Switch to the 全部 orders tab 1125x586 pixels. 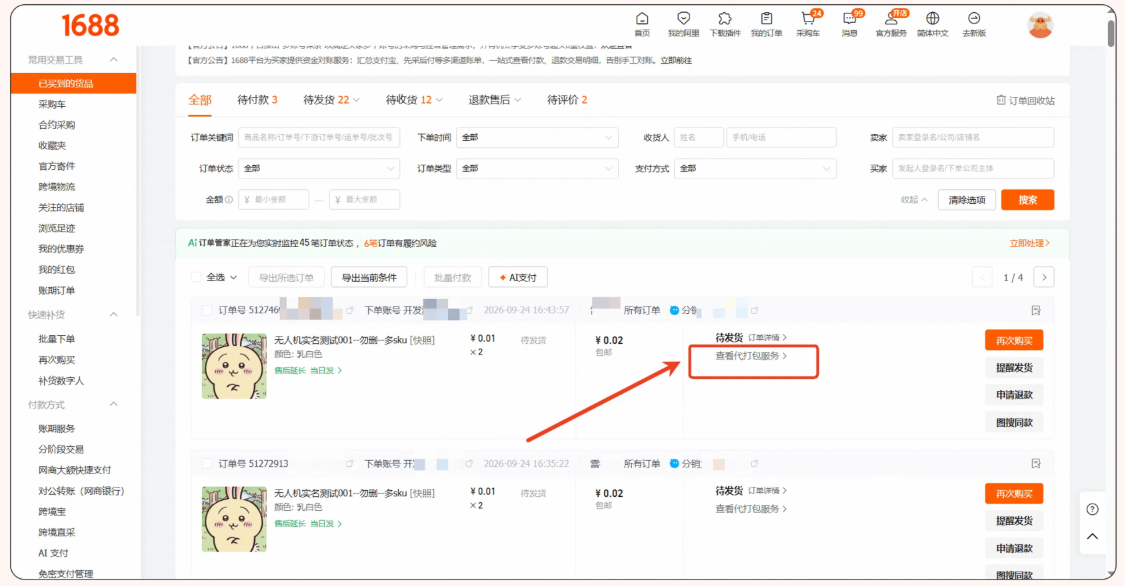pyautogui.click(x=200, y=100)
